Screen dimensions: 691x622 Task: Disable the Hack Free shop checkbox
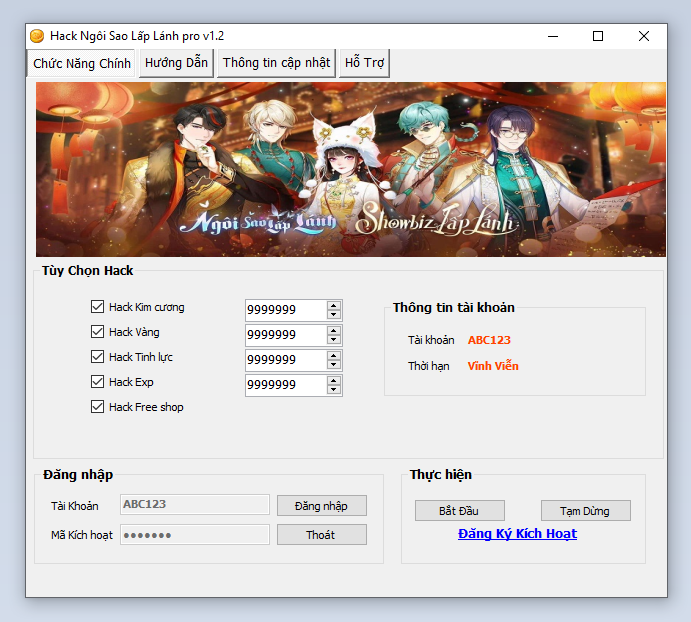(98, 407)
